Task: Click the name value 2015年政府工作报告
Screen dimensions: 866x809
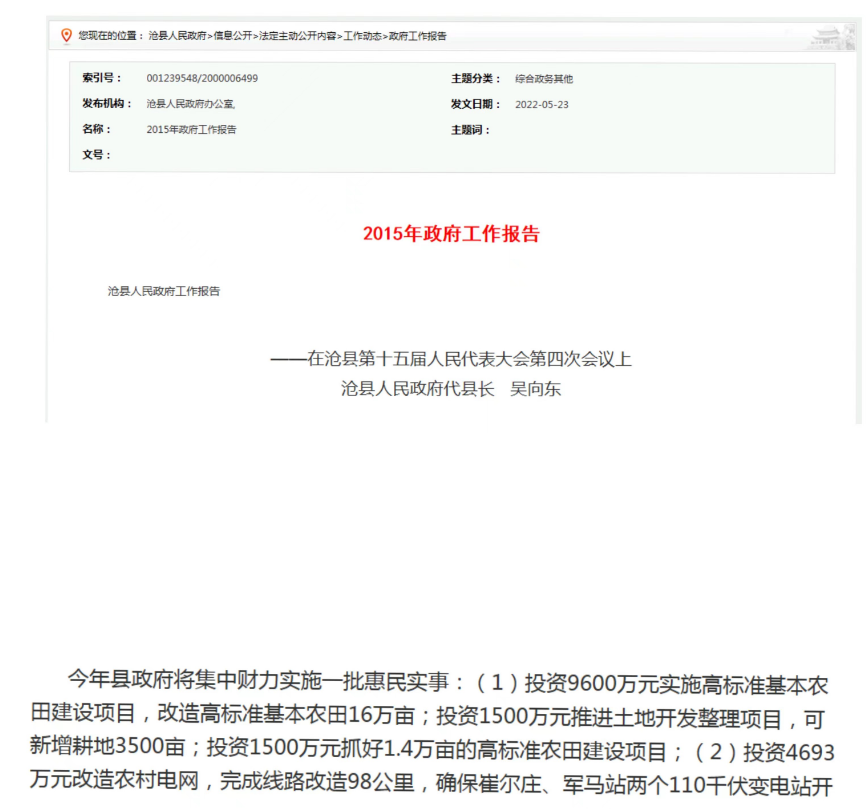Action: [x=191, y=130]
